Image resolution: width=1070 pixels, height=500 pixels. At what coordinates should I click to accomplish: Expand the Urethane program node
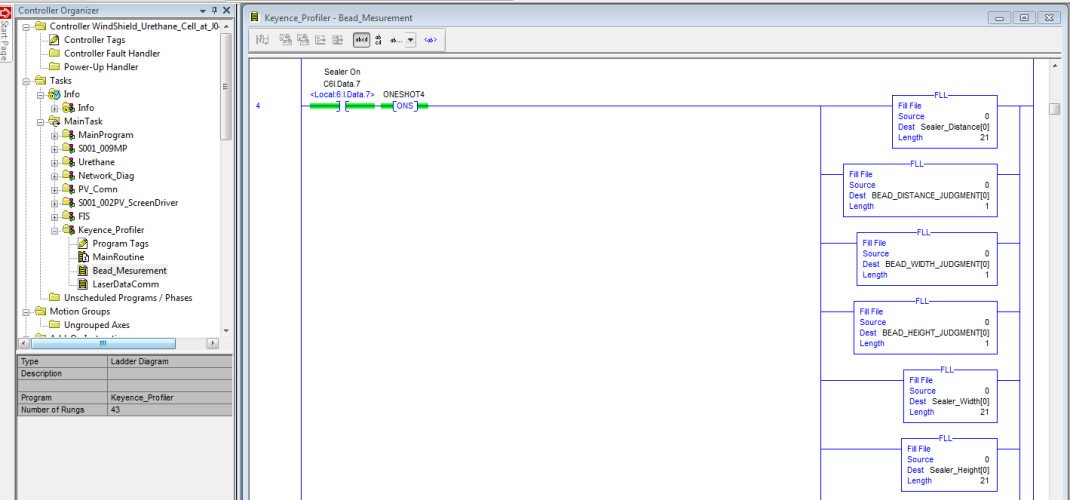coord(55,162)
